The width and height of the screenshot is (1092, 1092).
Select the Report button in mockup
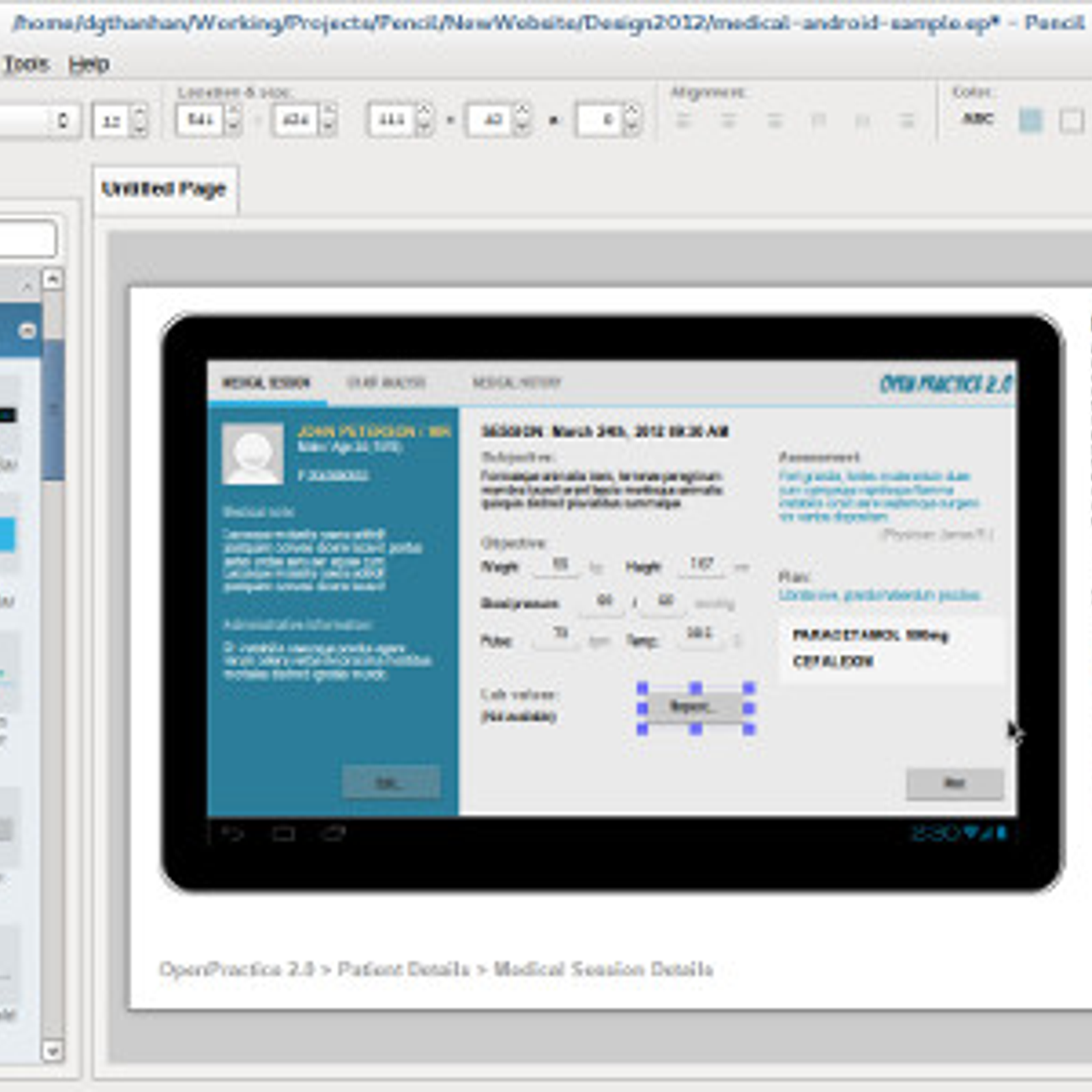point(694,707)
